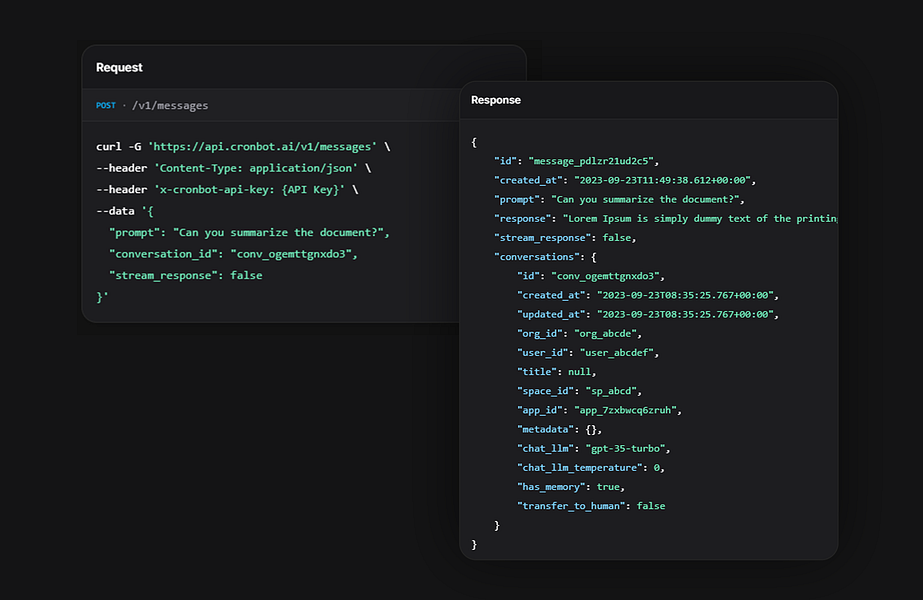The height and width of the screenshot is (600, 923).
Task: Click the has_memory true value
Action: 610,487
